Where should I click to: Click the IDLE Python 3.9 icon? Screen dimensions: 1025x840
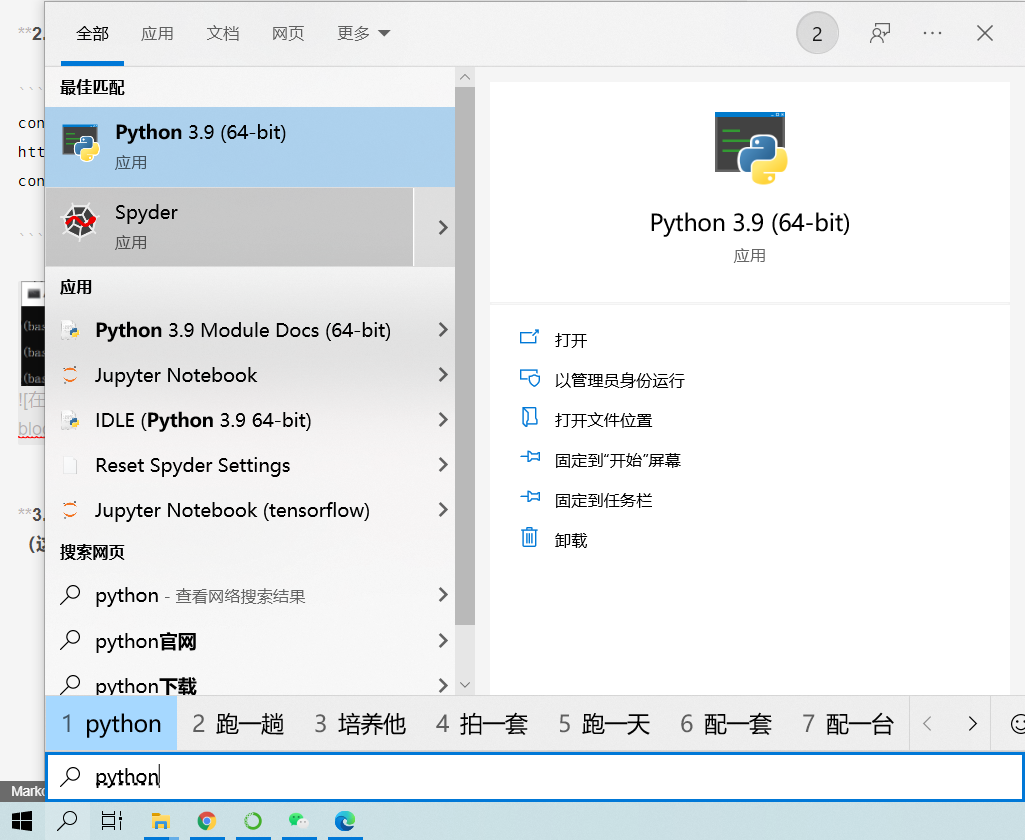click(x=70, y=420)
